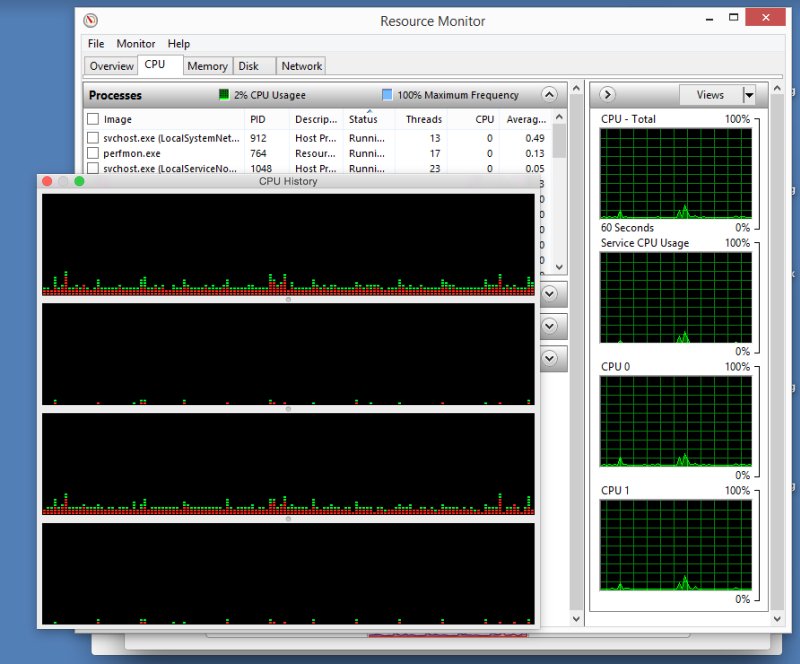
Task: Collapse the Processes section chevron
Action: click(x=549, y=95)
